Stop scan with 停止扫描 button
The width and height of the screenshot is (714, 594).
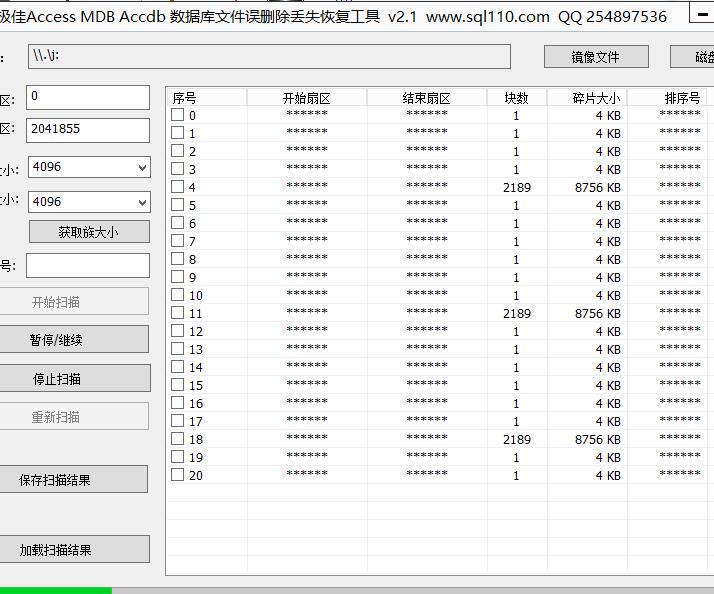[x=74, y=378]
